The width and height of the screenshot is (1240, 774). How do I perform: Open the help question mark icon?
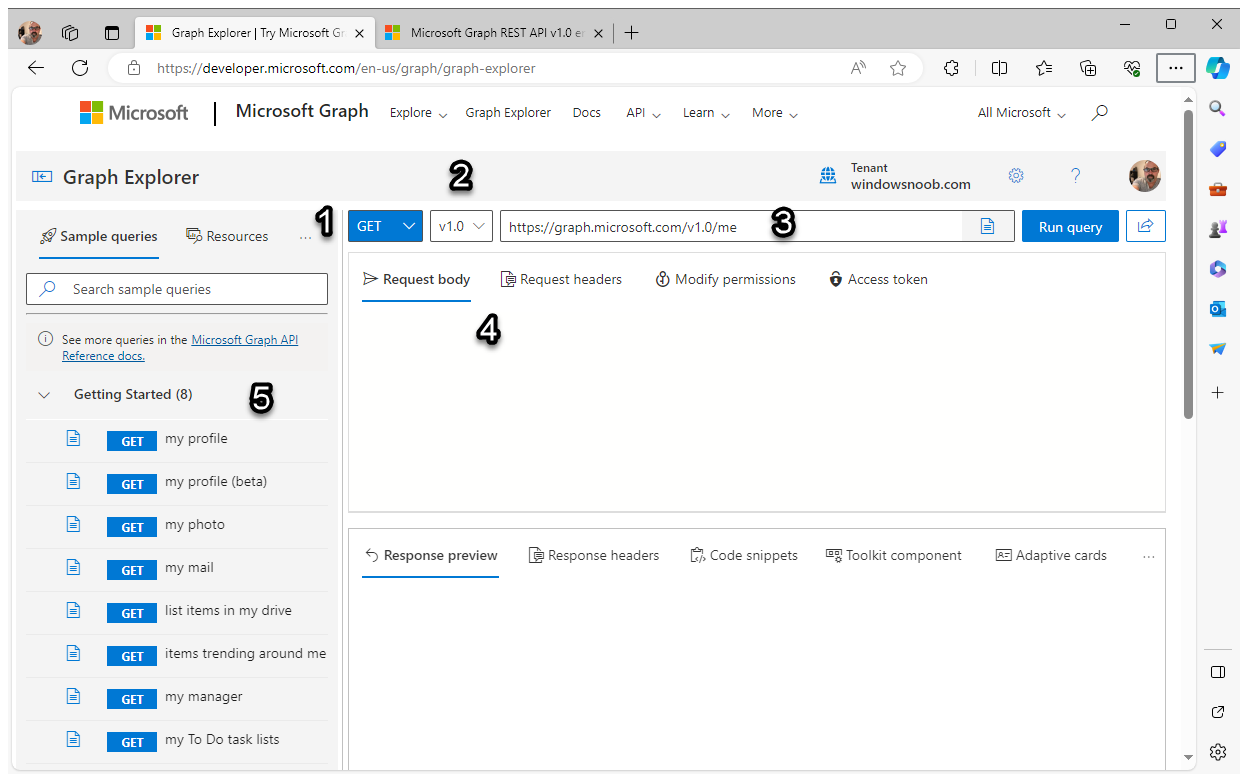click(1076, 176)
